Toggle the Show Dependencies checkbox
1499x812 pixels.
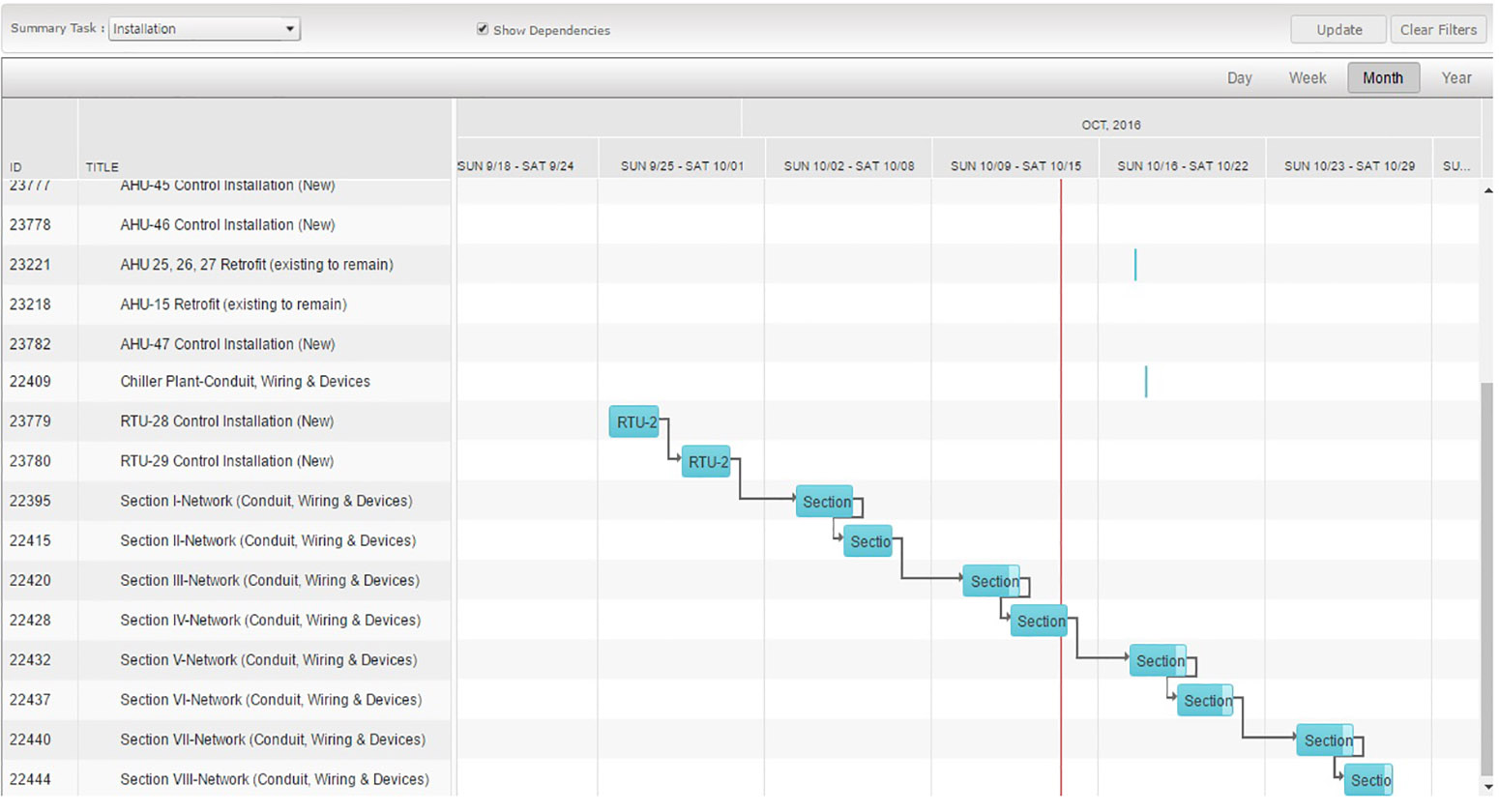(x=482, y=29)
